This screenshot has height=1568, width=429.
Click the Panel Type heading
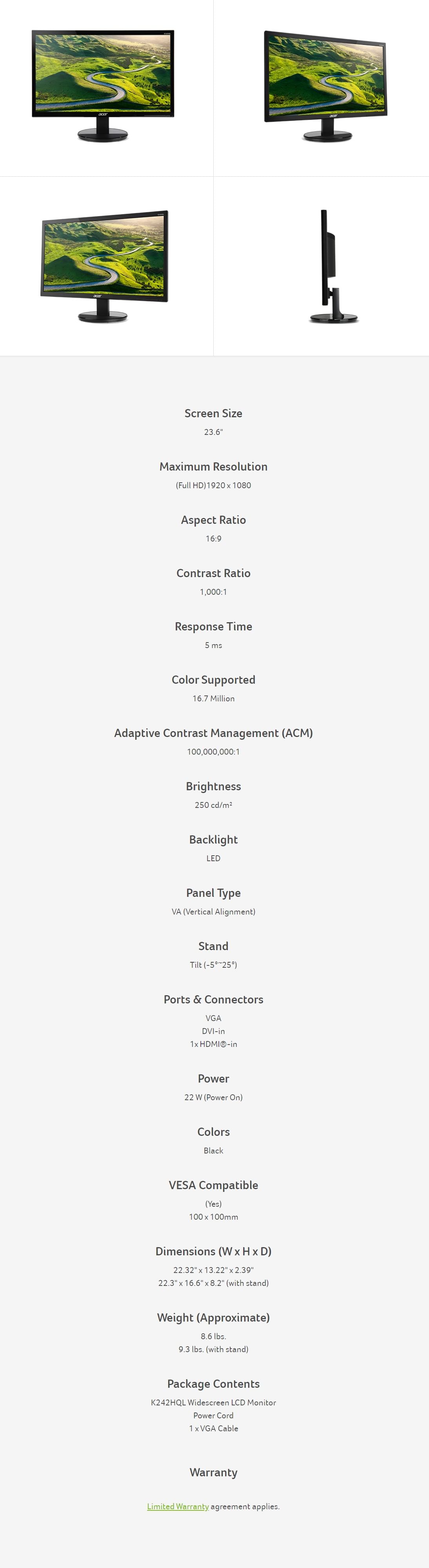click(213, 893)
